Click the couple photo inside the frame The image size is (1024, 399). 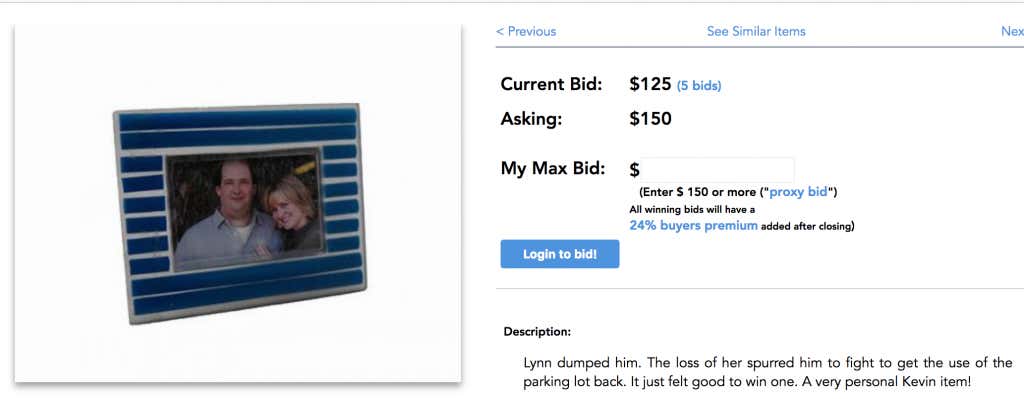245,210
